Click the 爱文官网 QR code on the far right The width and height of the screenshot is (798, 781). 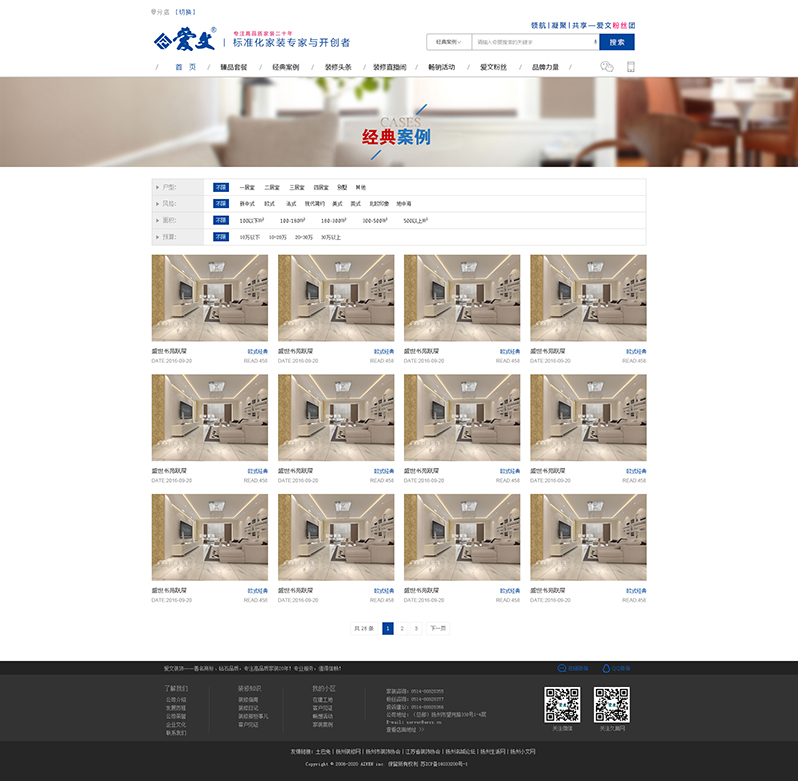611,704
